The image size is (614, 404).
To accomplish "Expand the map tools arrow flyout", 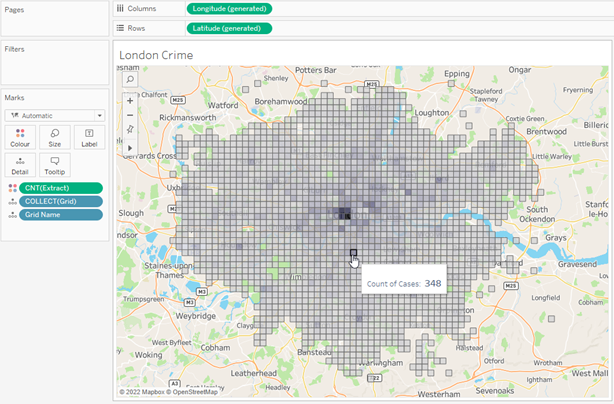I will (130, 147).
